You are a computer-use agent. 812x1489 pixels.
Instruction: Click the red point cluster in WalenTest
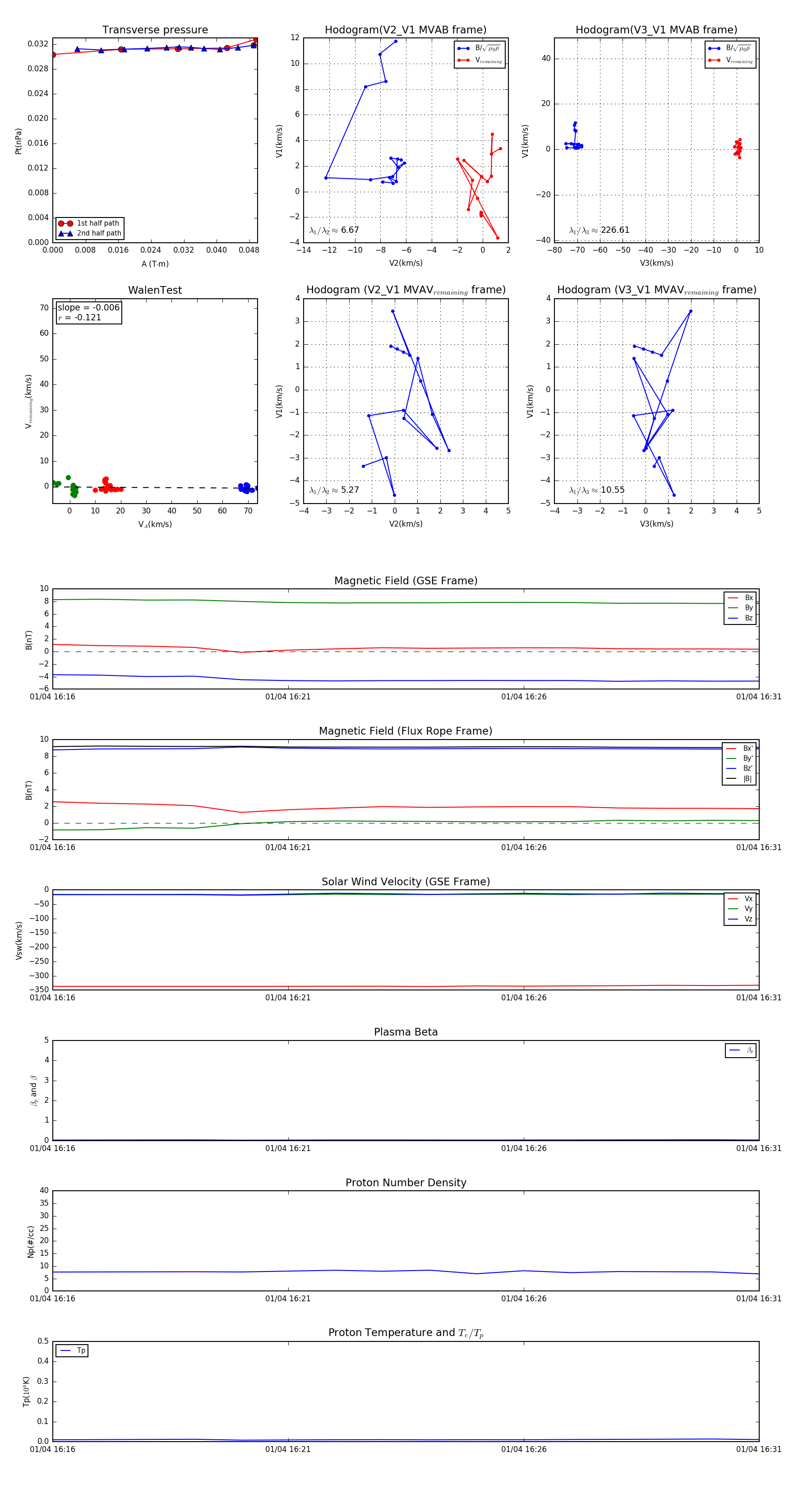pos(108,486)
